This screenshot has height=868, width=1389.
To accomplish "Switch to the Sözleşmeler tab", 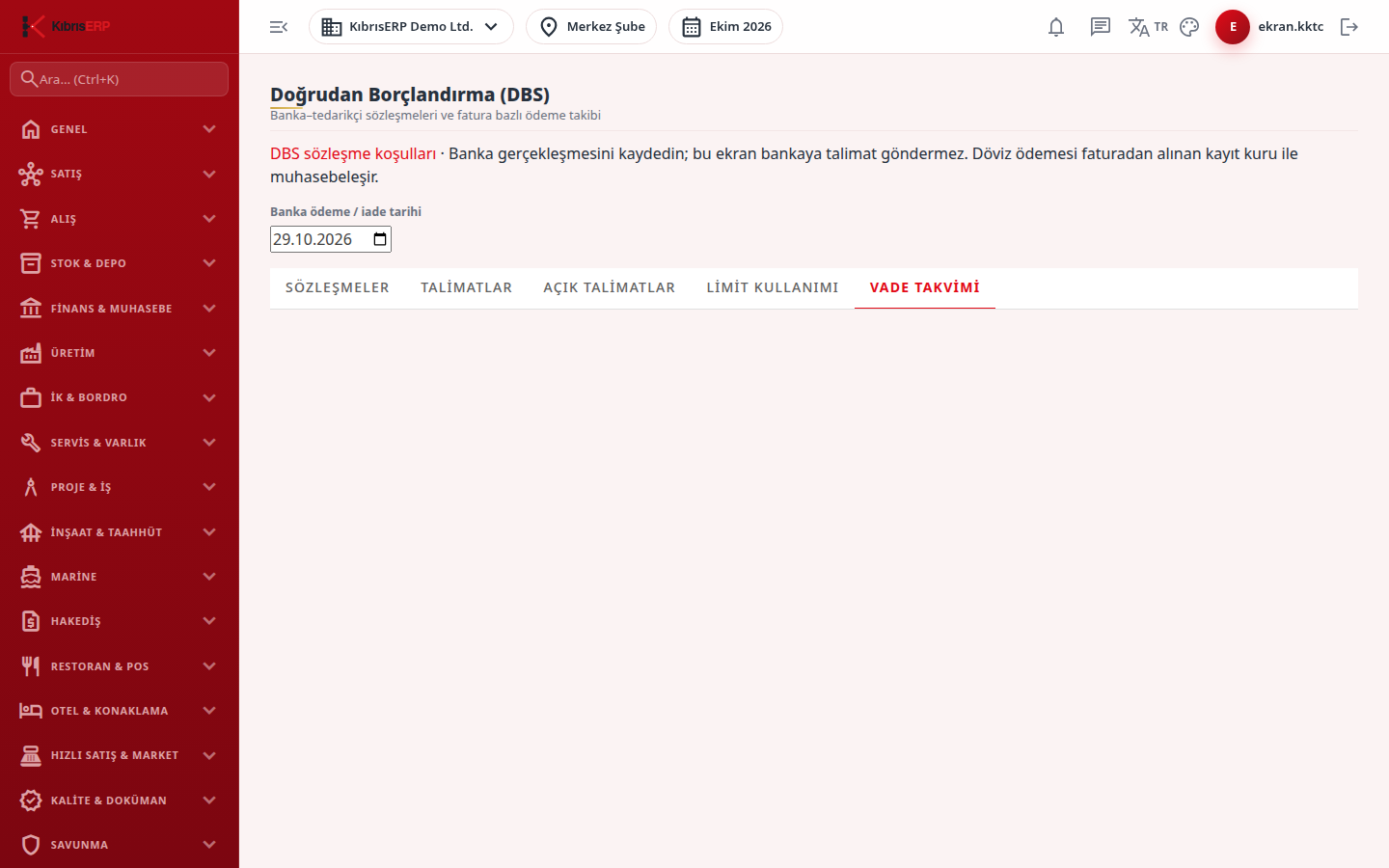I will coord(338,287).
